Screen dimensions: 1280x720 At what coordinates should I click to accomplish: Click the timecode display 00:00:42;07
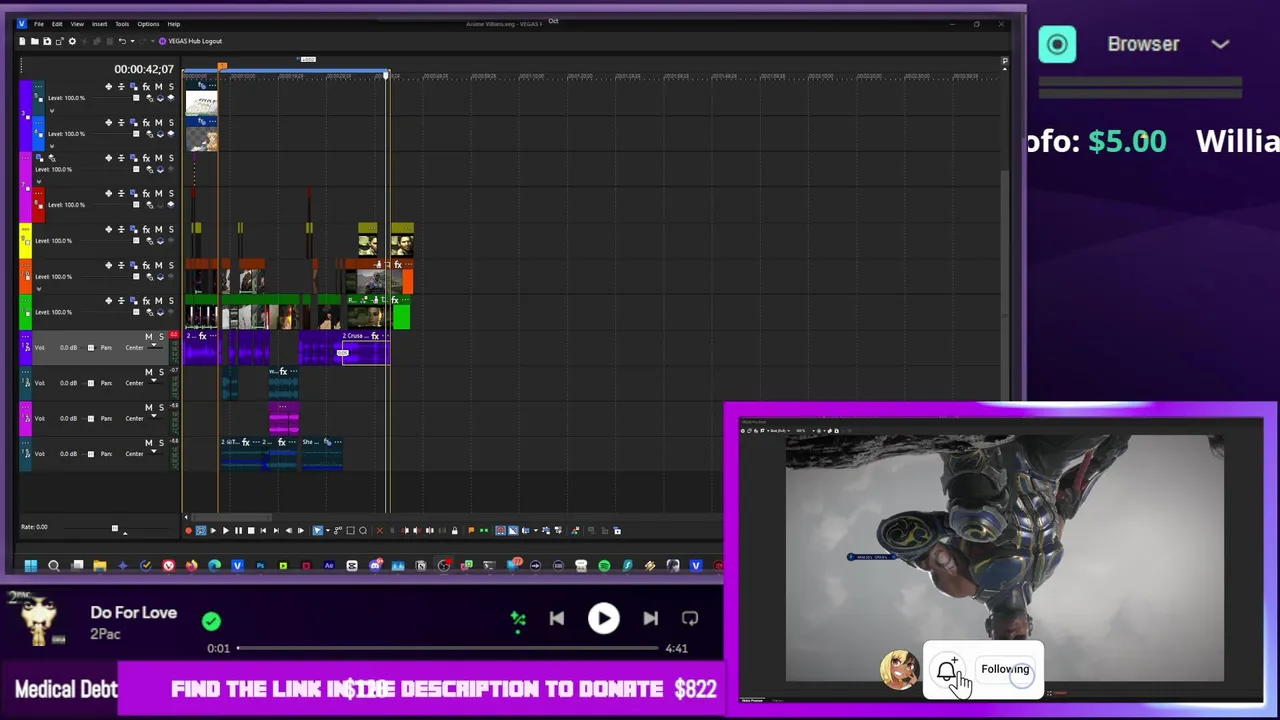click(x=144, y=69)
